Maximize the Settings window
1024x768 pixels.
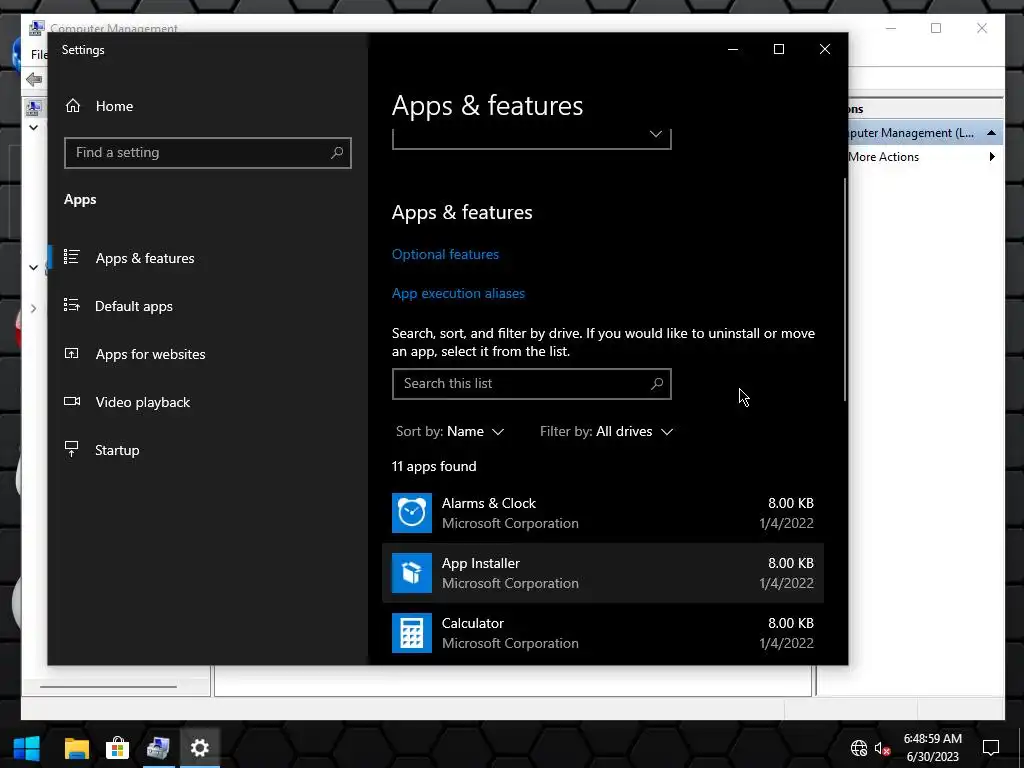[x=778, y=50]
